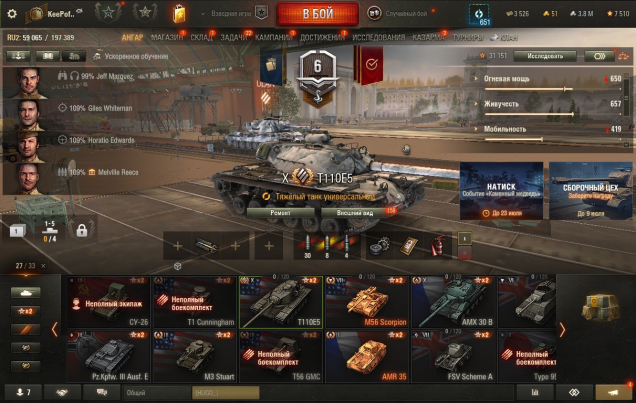
Task: Click the Ремонт repair button
Action: coord(281,213)
